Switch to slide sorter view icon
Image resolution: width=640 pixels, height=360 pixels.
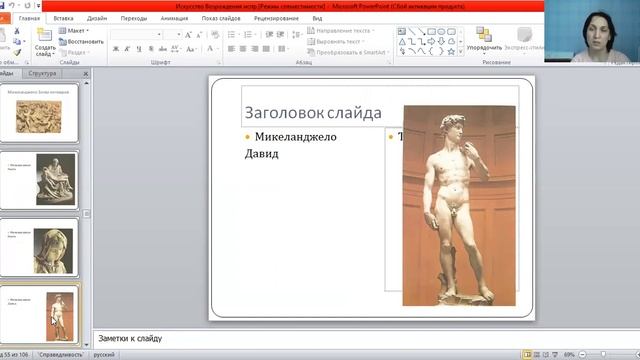click(x=537, y=355)
